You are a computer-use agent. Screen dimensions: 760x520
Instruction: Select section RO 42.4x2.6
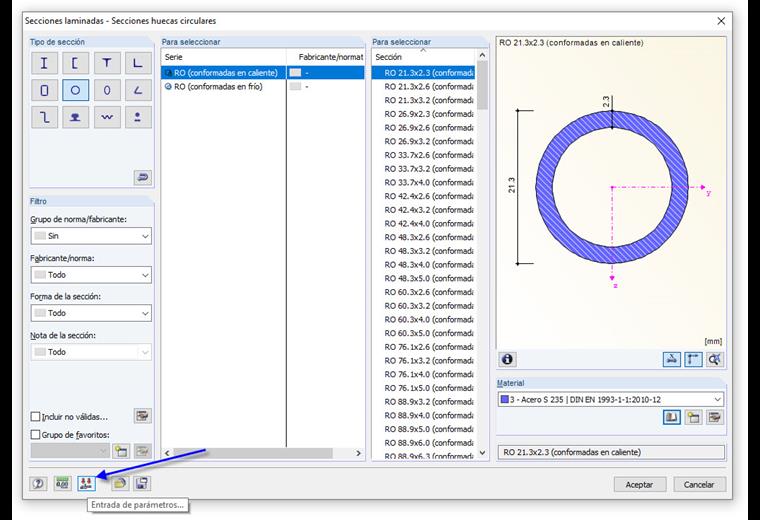pyautogui.click(x=424, y=196)
